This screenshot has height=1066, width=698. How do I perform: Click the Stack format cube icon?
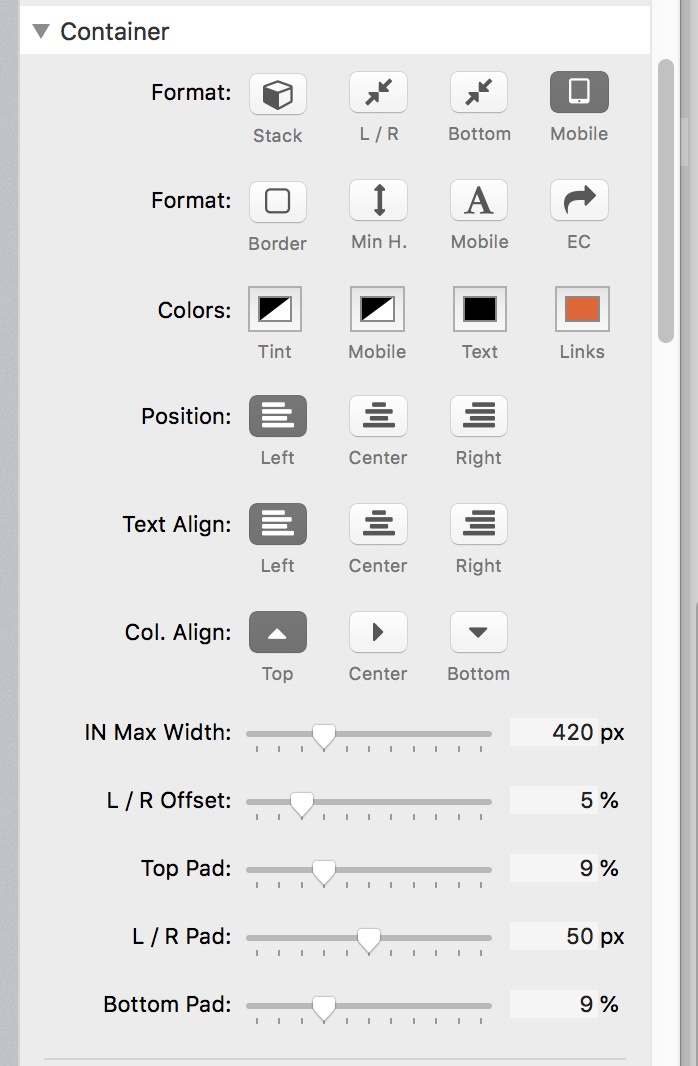pos(277,95)
